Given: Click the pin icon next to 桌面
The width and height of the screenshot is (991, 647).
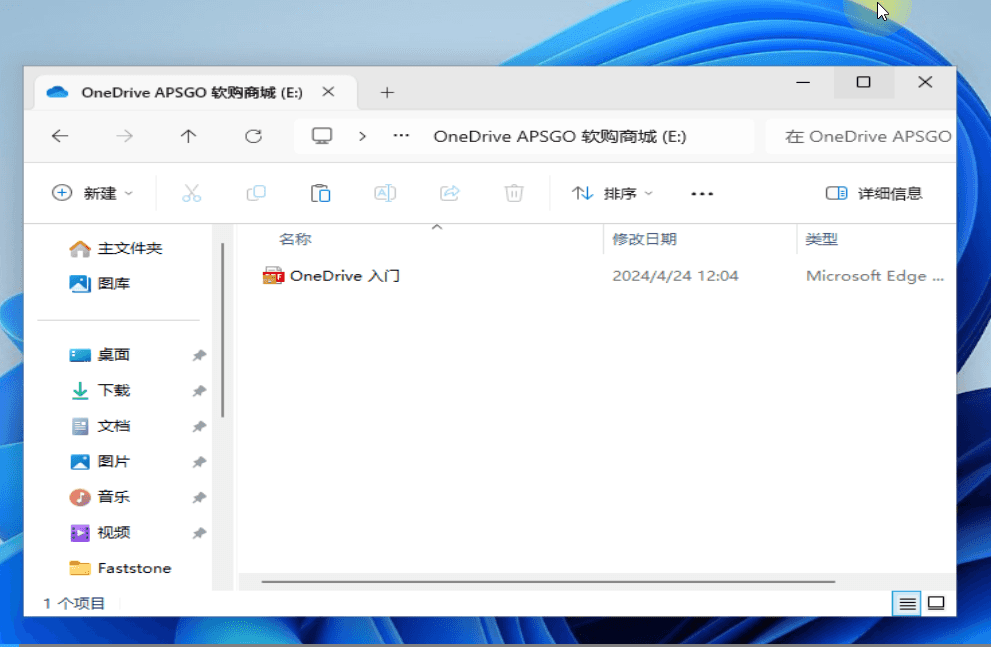Looking at the screenshot, I should tap(199, 355).
